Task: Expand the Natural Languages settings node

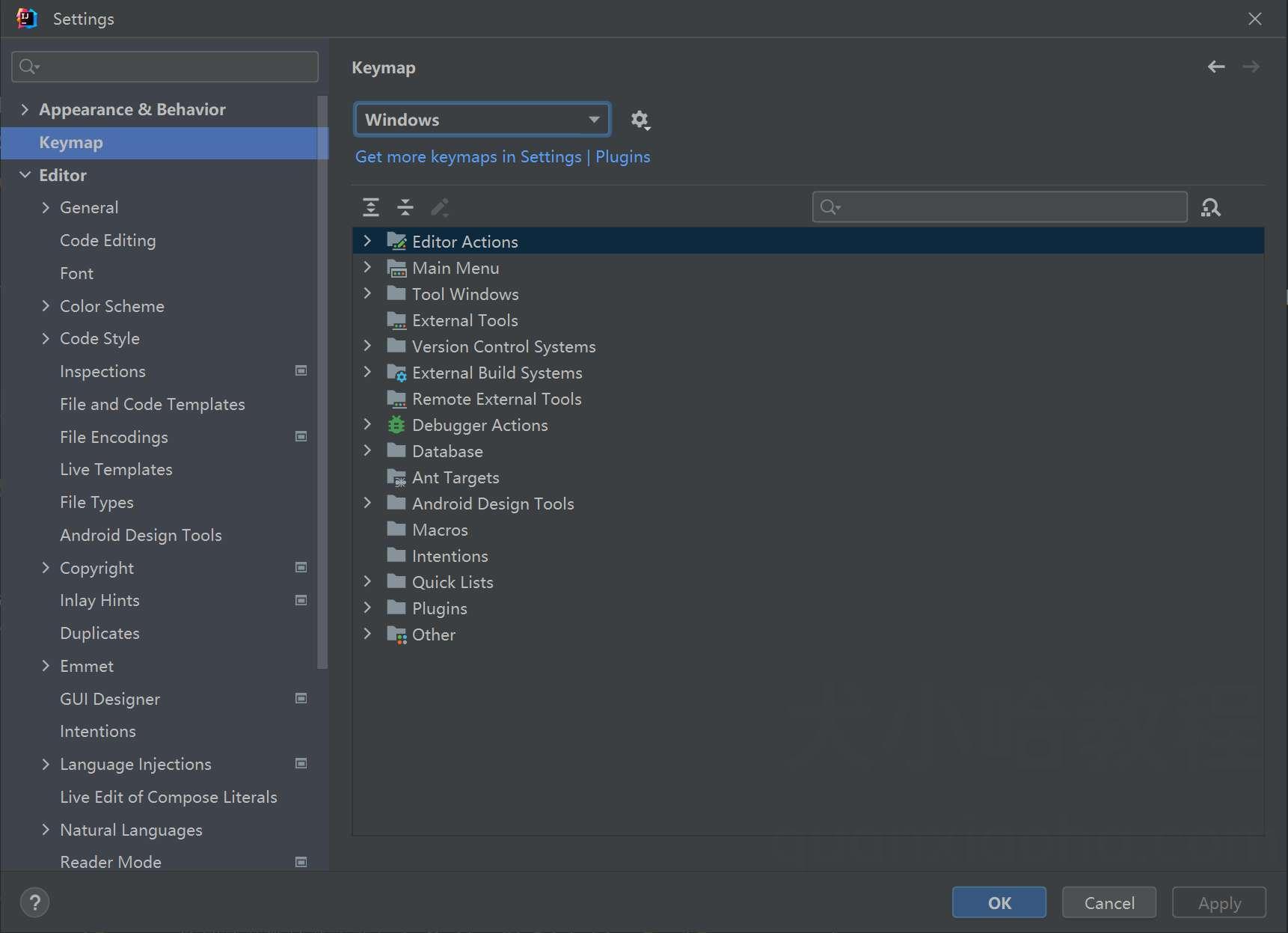Action: tap(46, 830)
